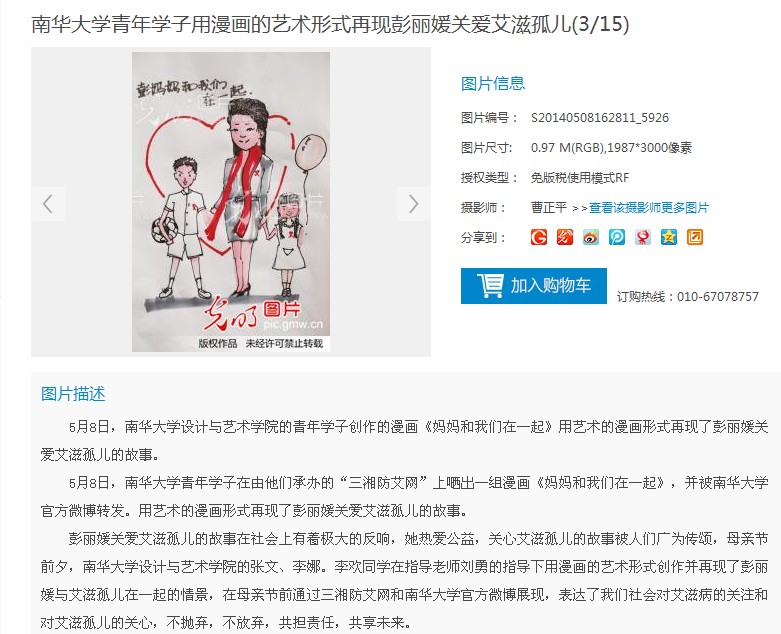Viewport: 781px width, 634px height.
Task: Share via the red Xinhua mascot icon
Action: tap(643, 237)
